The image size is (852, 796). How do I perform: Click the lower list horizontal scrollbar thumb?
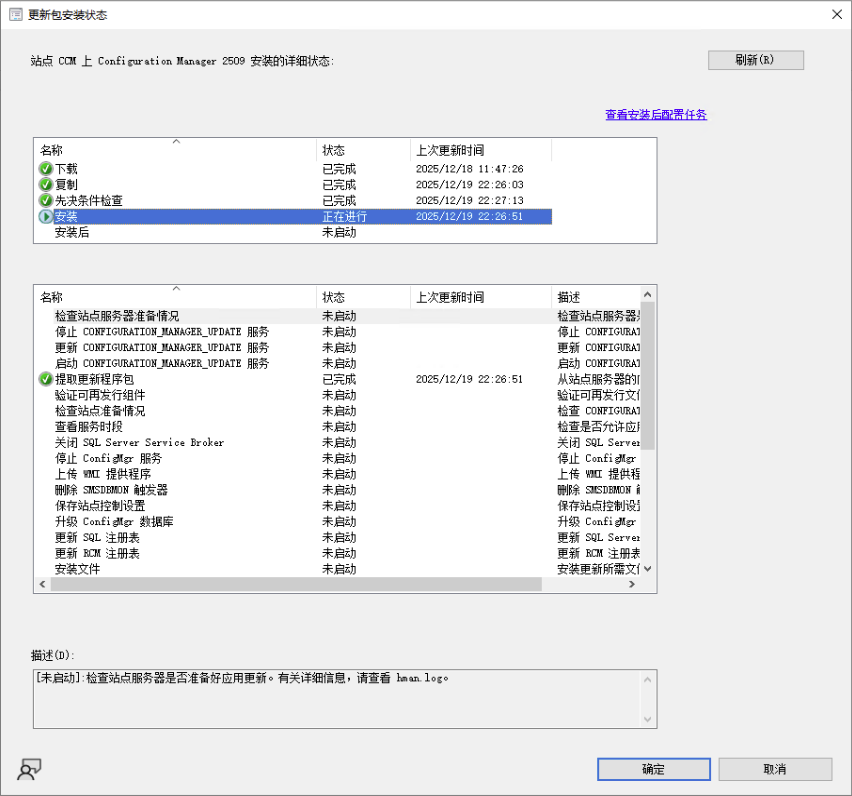[296, 584]
